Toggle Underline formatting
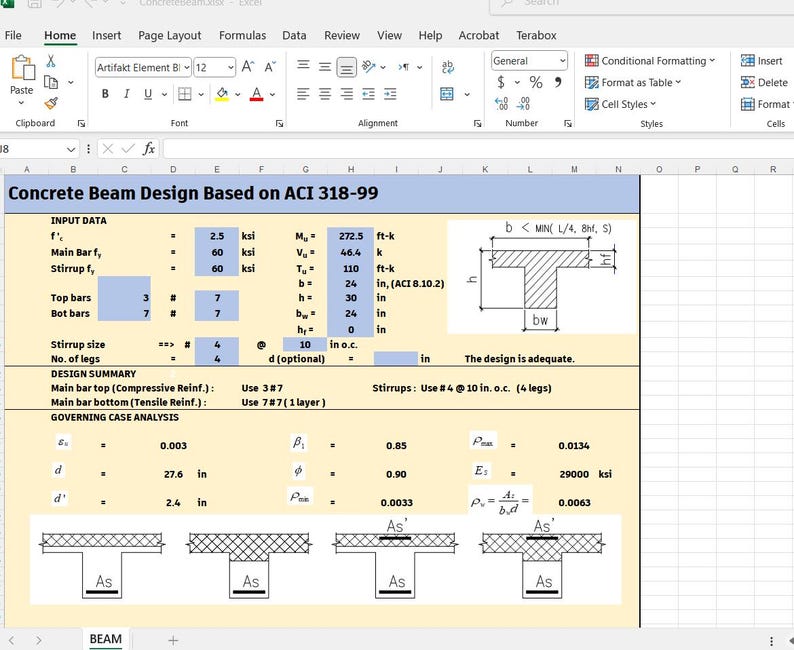This screenshot has width=794, height=650. click(x=148, y=94)
